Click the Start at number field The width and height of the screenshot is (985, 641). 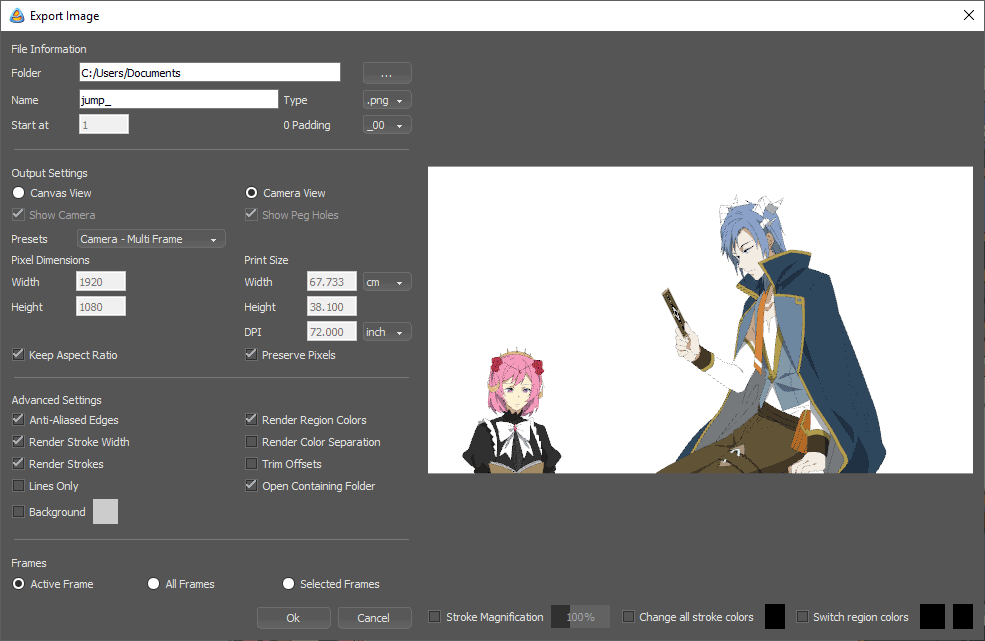[x=104, y=124]
